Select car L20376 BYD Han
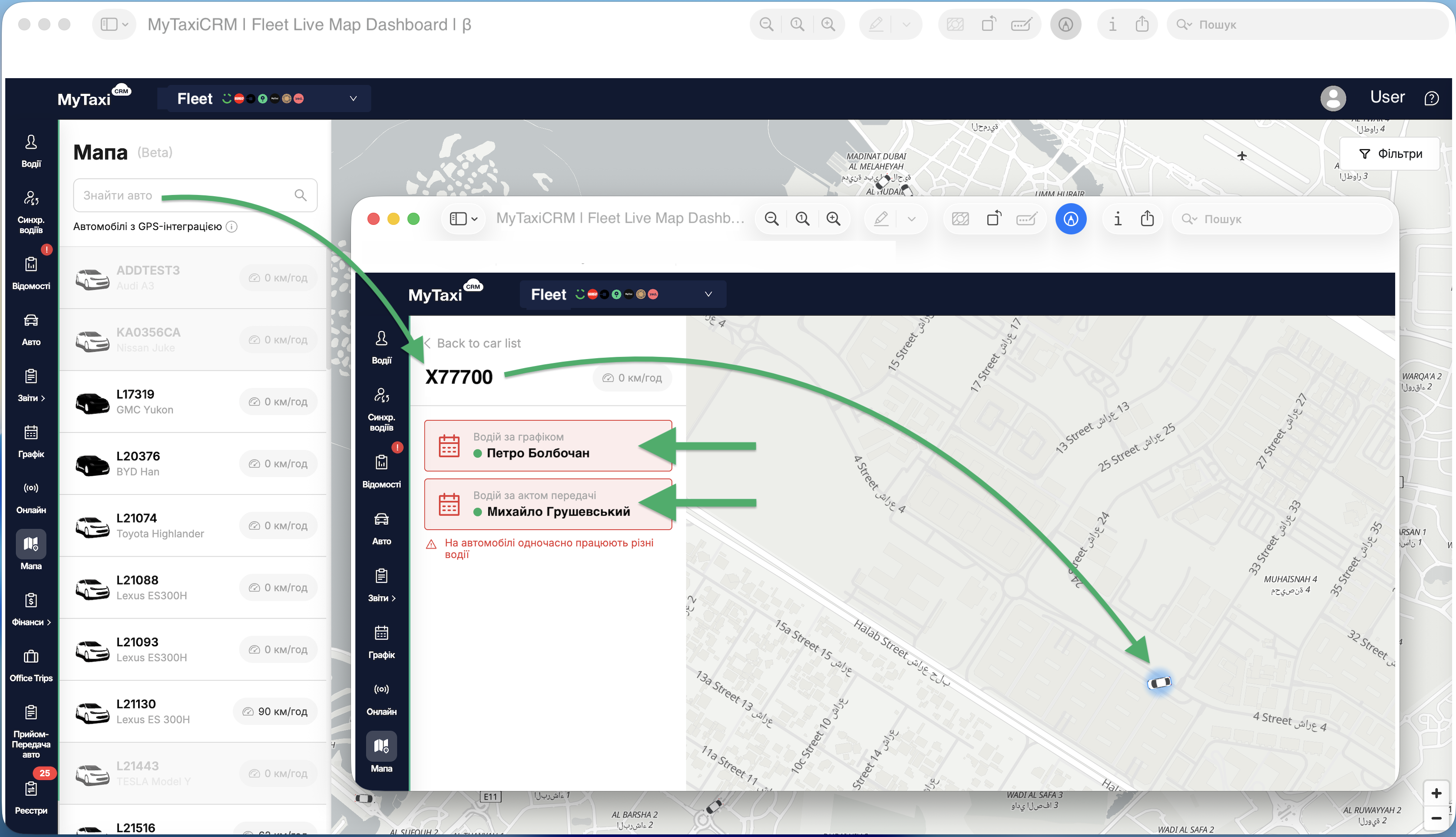This screenshot has height=837, width=1456. coord(193,463)
